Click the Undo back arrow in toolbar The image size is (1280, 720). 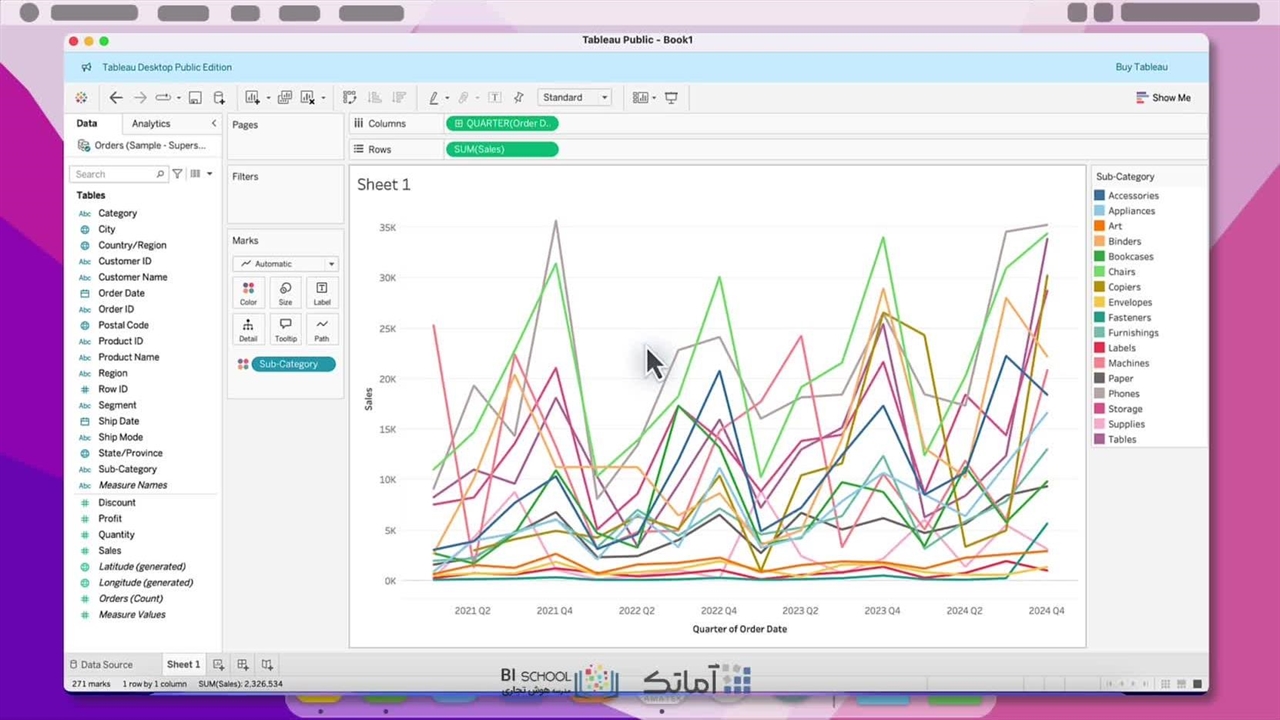pos(116,98)
